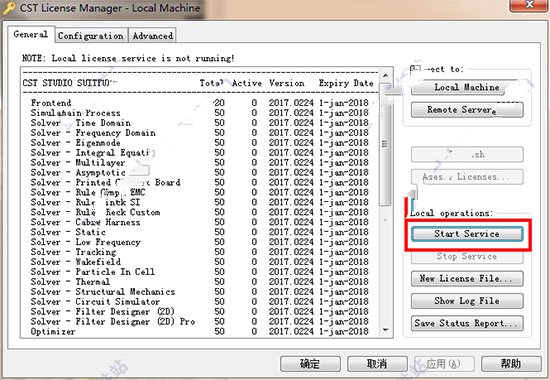Load a New License File
The height and width of the screenshot is (380, 550).
467,279
